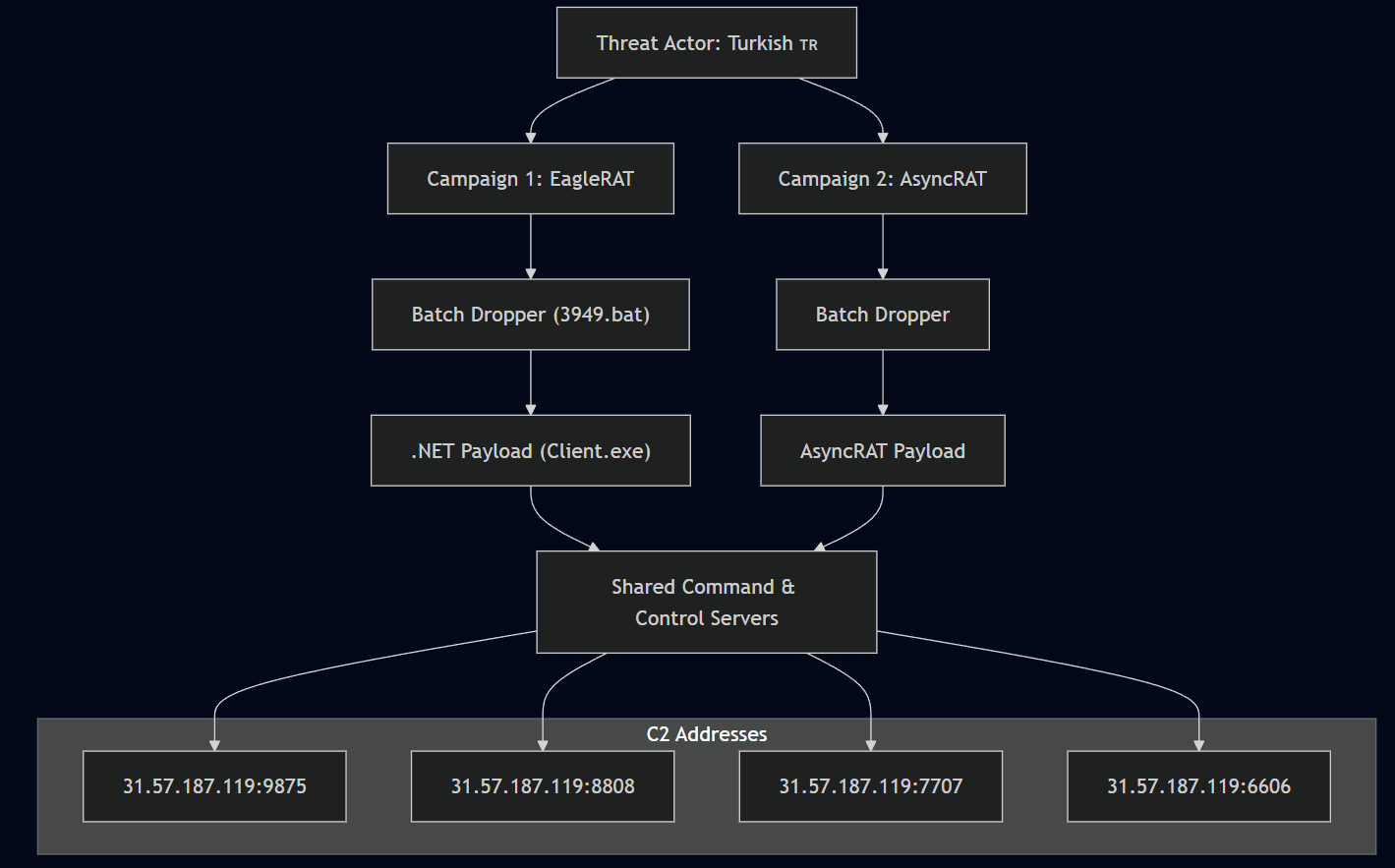Click the arrowhead pointing into Campaign 1: EagleRAT

(531, 137)
